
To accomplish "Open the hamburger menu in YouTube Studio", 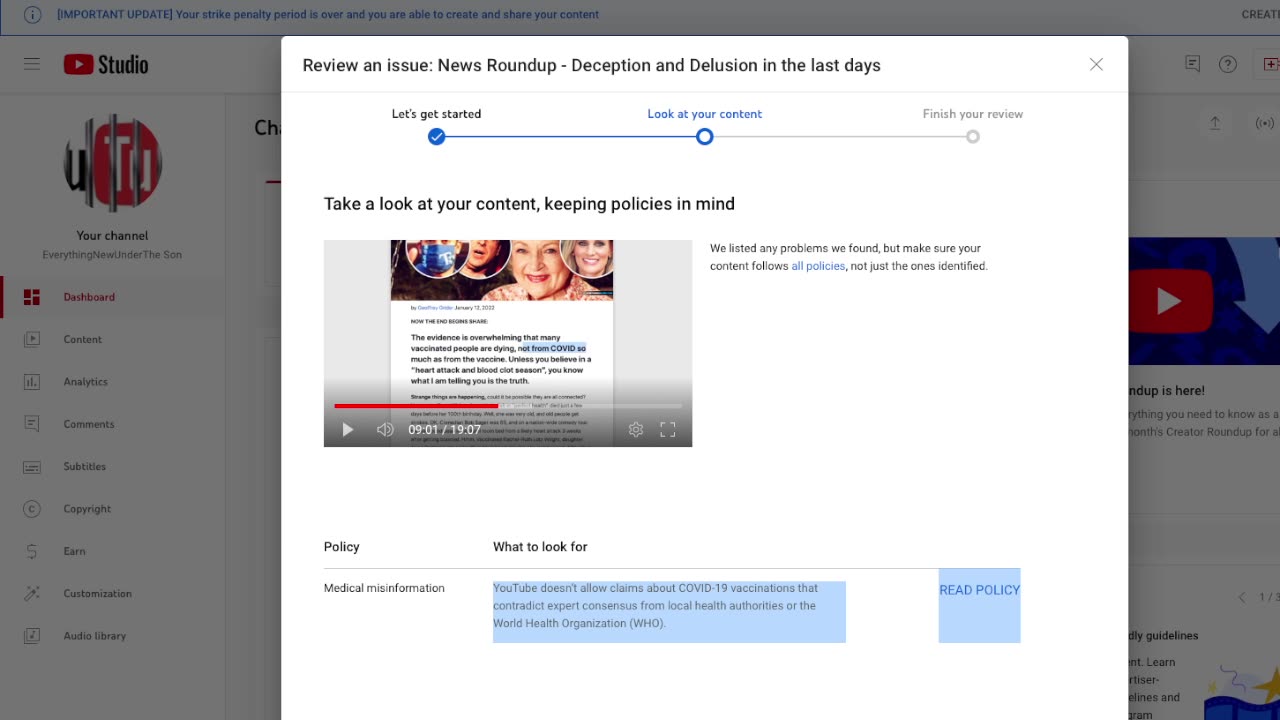I will 32,64.
